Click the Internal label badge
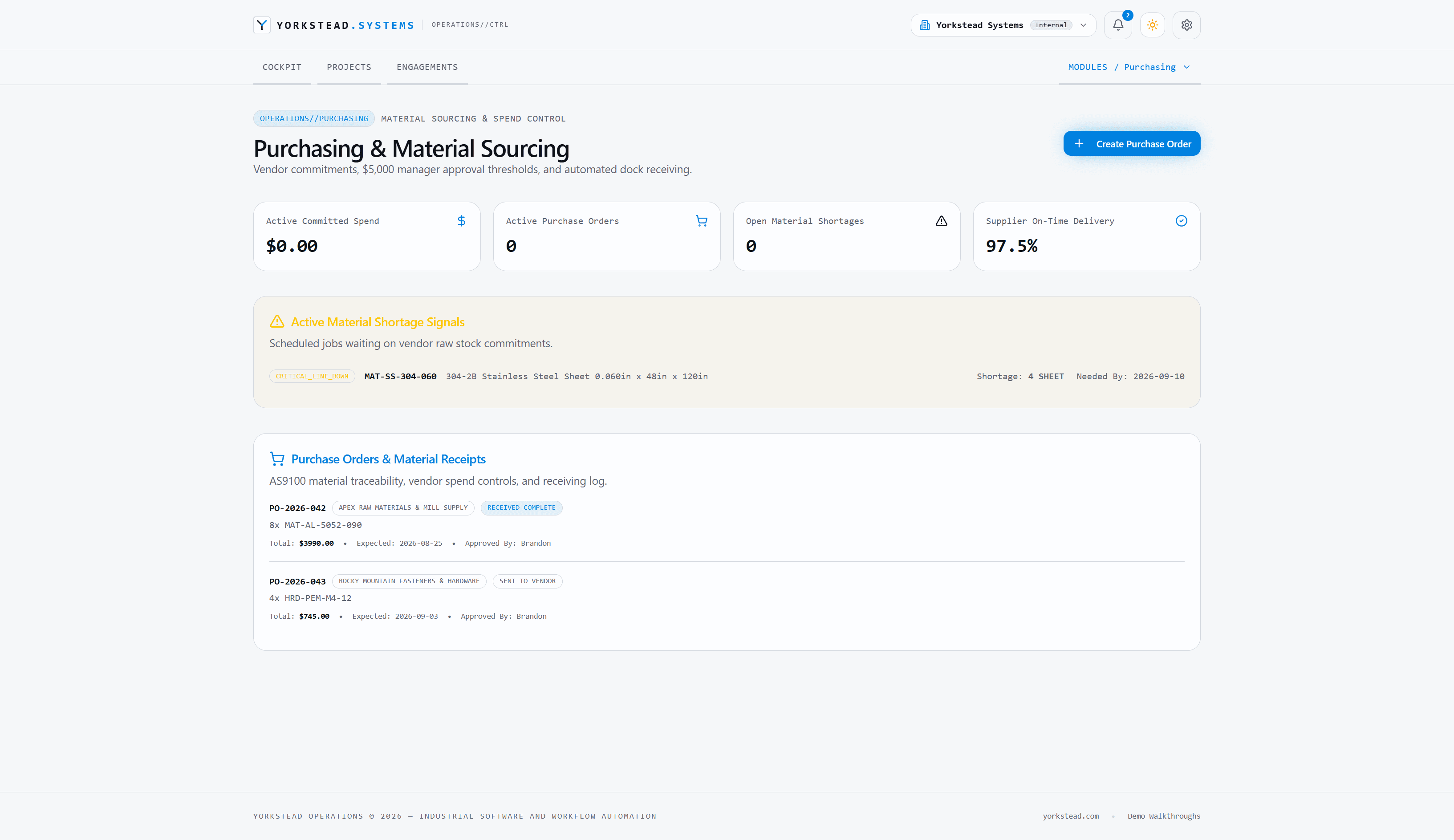This screenshot has height=840, width=1454. coord(1051,25)
